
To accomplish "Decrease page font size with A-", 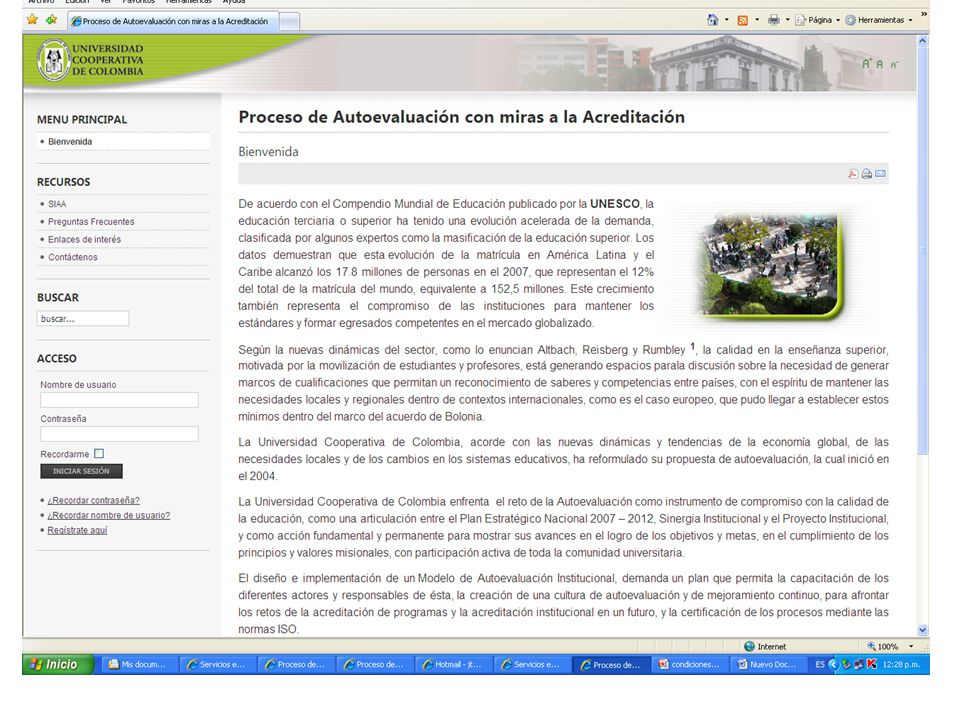I will tap(894, 64).
